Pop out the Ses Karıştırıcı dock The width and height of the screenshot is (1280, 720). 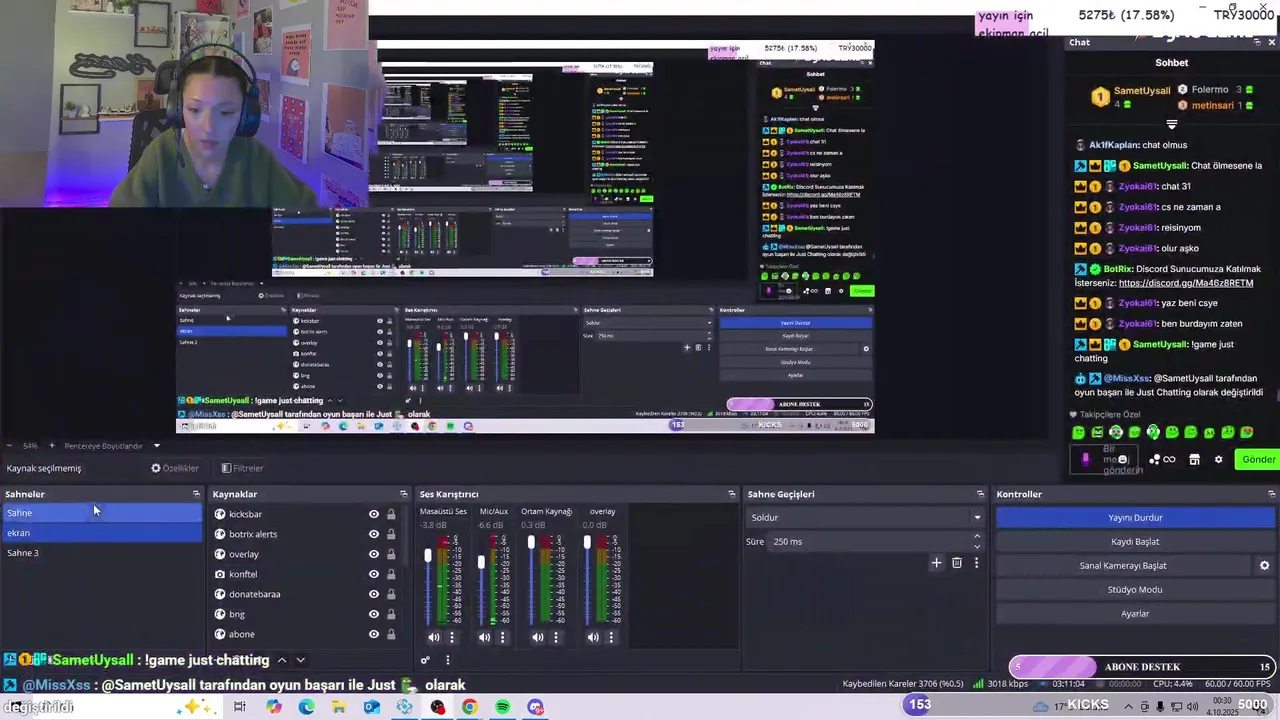pos(732,494)
